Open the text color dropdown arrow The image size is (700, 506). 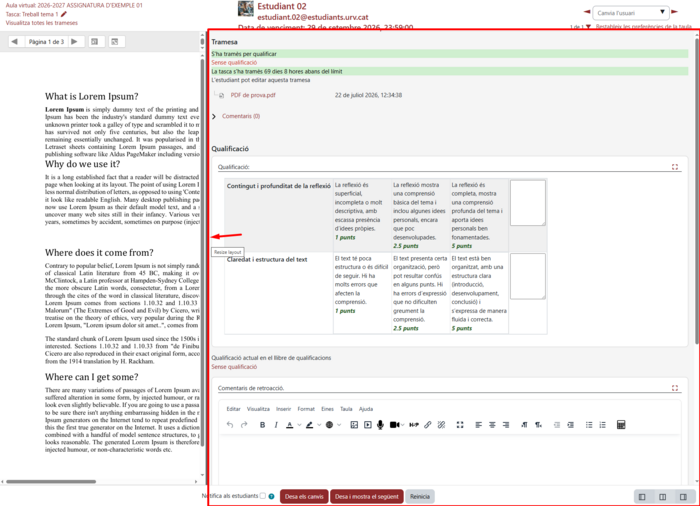299,425
